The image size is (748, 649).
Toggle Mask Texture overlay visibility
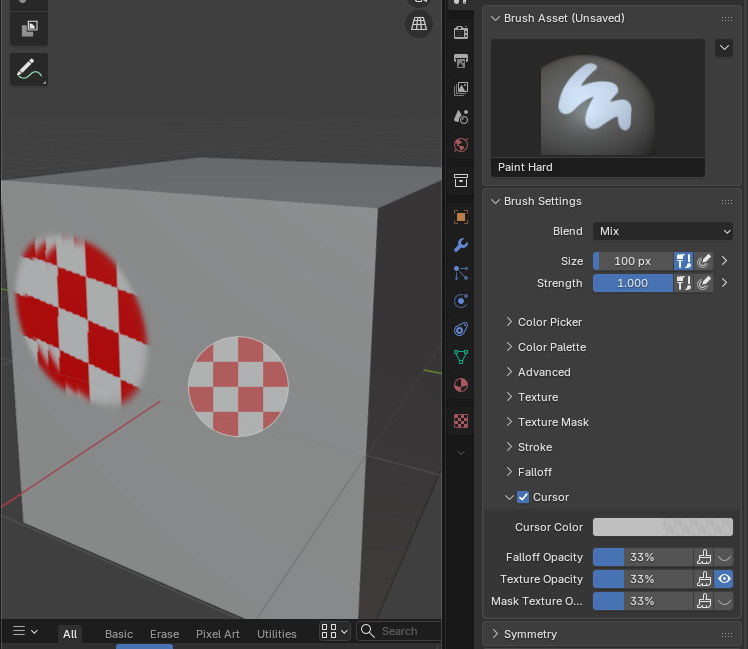coord(724,601)
